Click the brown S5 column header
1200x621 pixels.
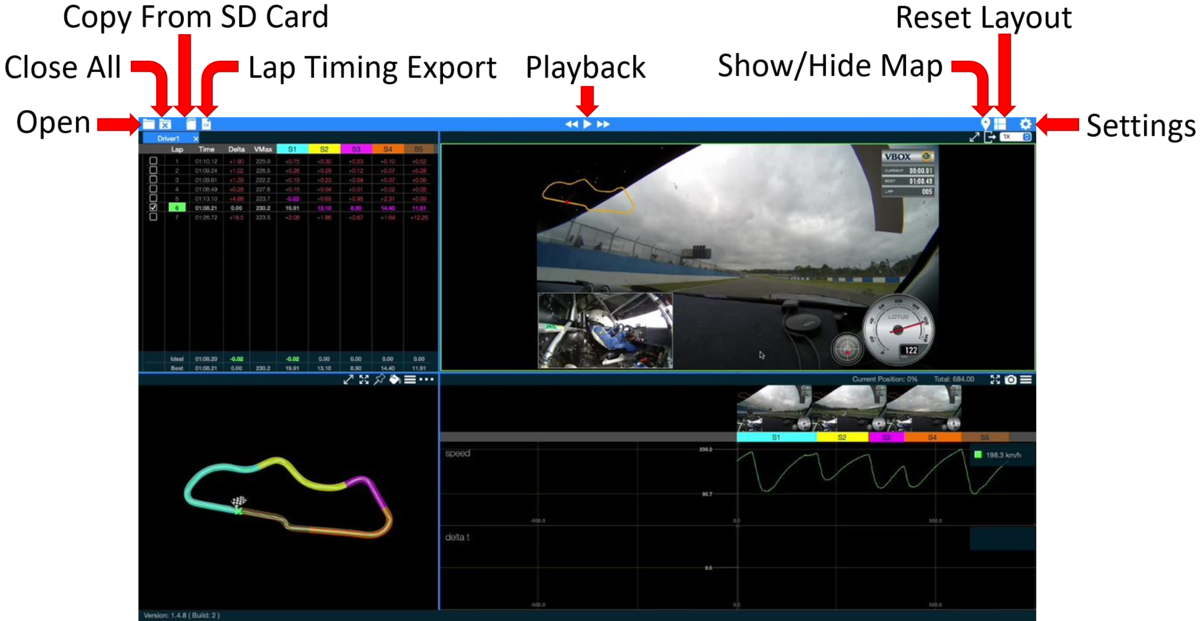420,149
